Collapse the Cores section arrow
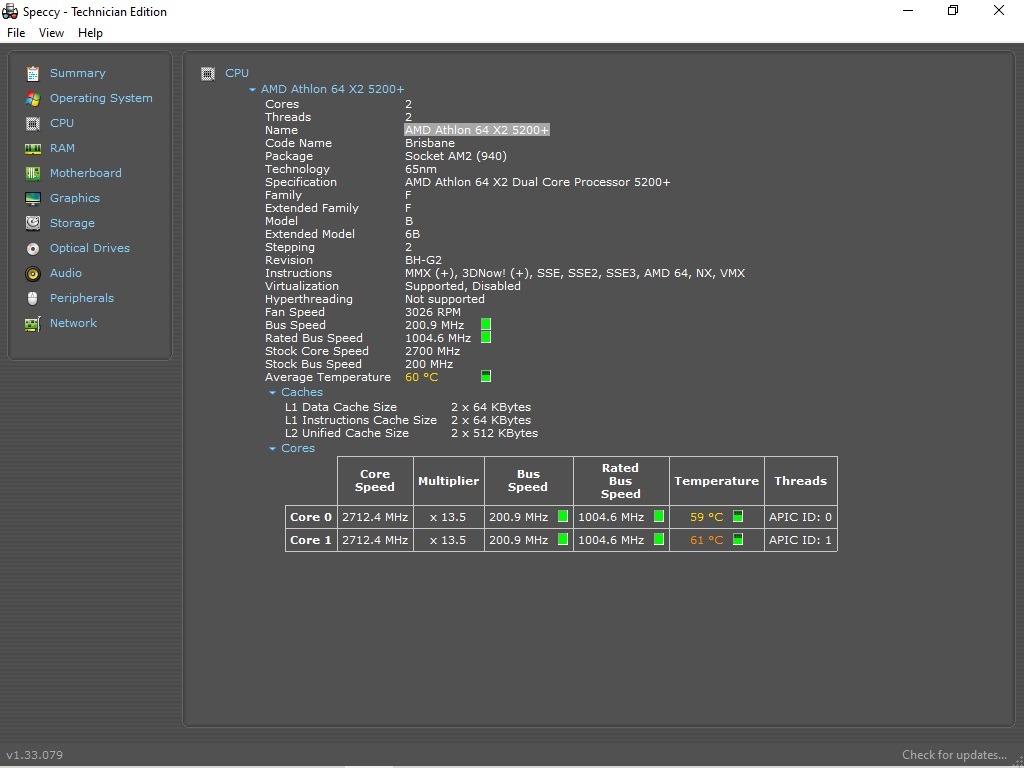The height and width of the screenshot is (768, 1024). pos(272,449)
